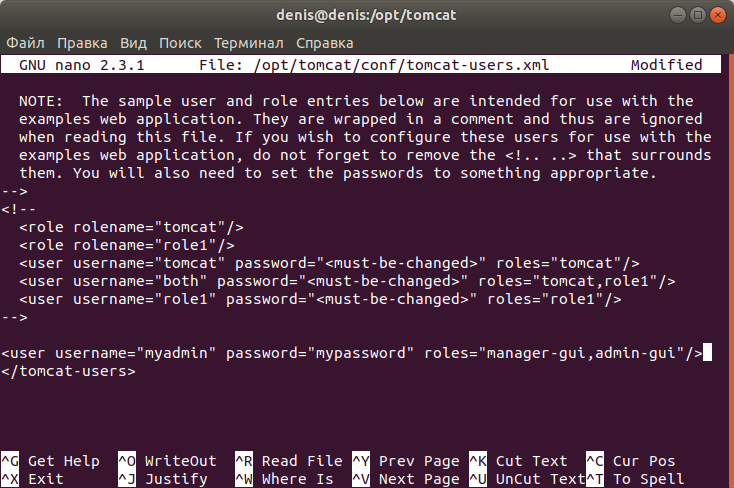Click the closing </tomcat-users> tag line

pos(68,371)
